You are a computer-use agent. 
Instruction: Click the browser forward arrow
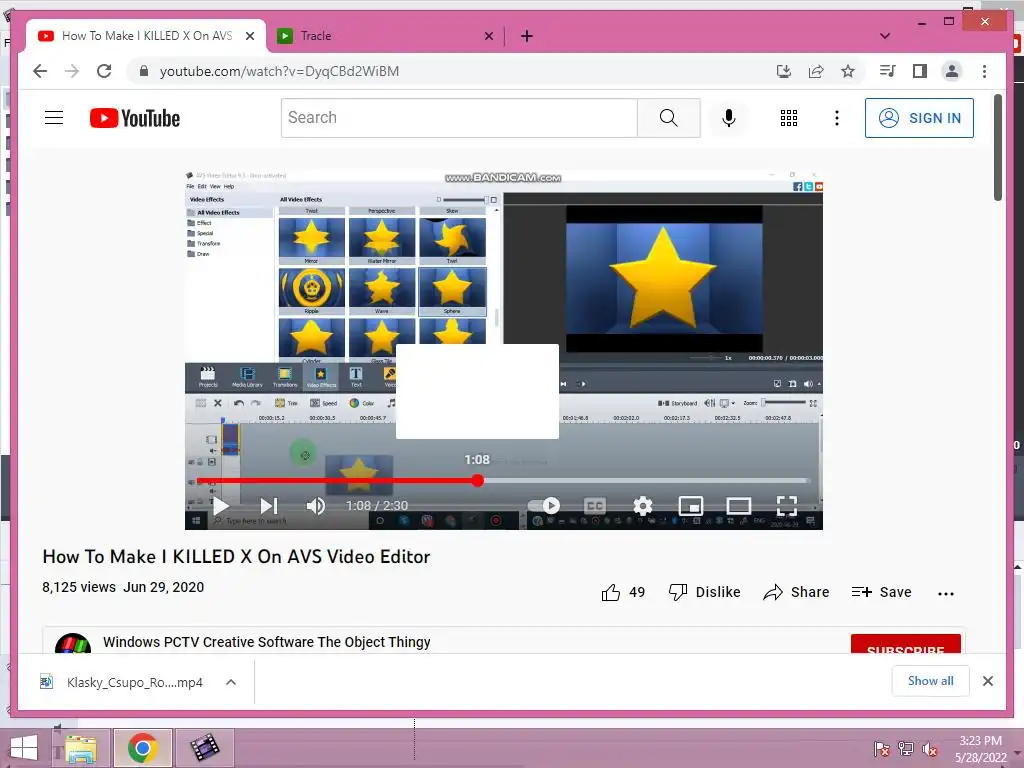(72, 71)
